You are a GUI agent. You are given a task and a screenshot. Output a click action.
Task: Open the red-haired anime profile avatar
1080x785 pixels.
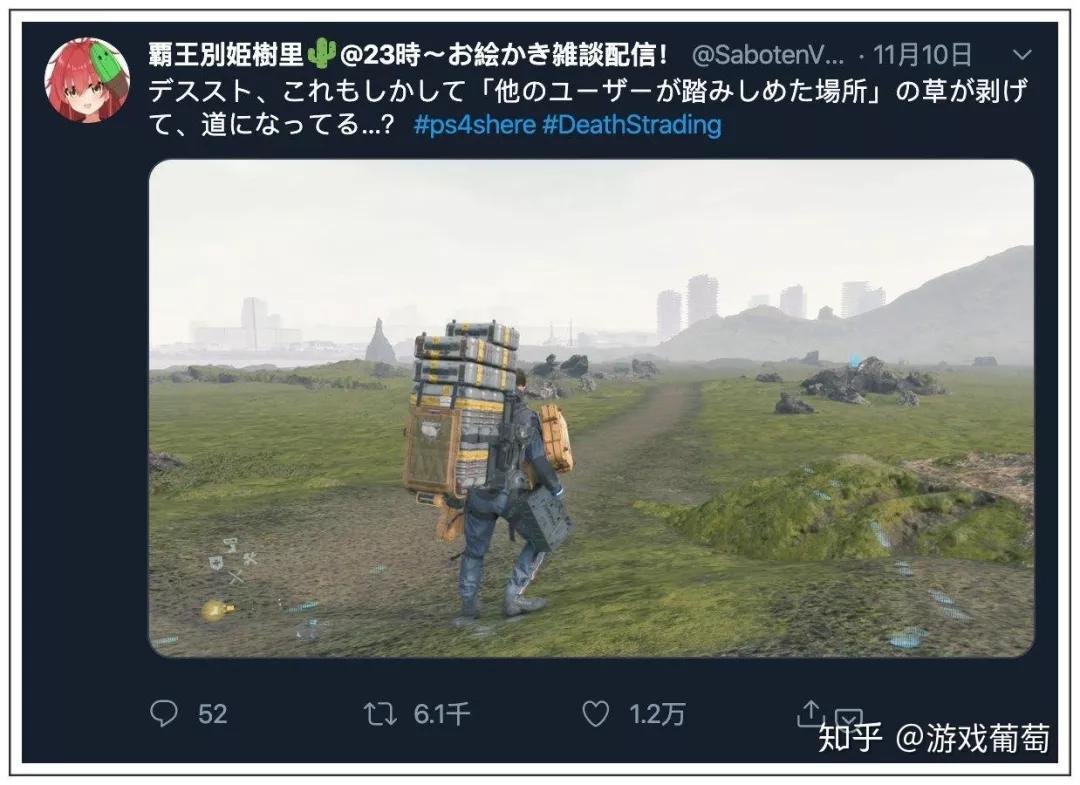(87, 80)
